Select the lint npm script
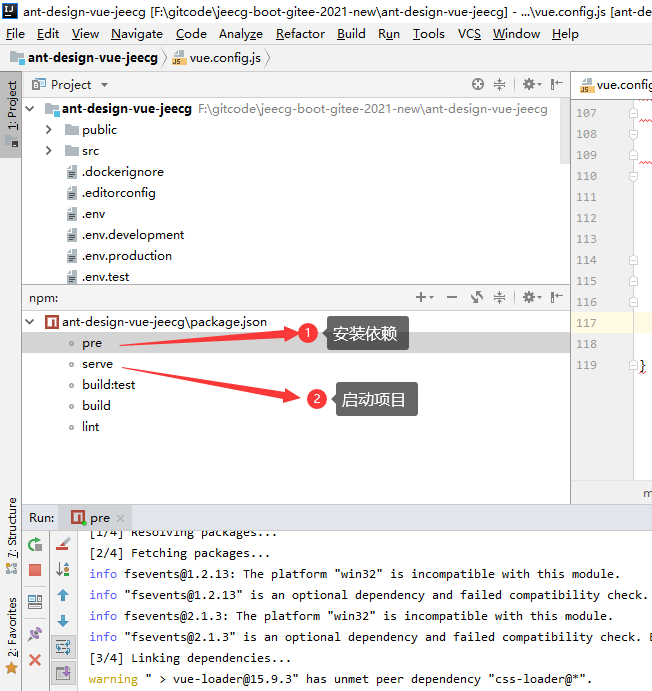Viewport: 652px width, 691px height. click(x=90, y=427)
